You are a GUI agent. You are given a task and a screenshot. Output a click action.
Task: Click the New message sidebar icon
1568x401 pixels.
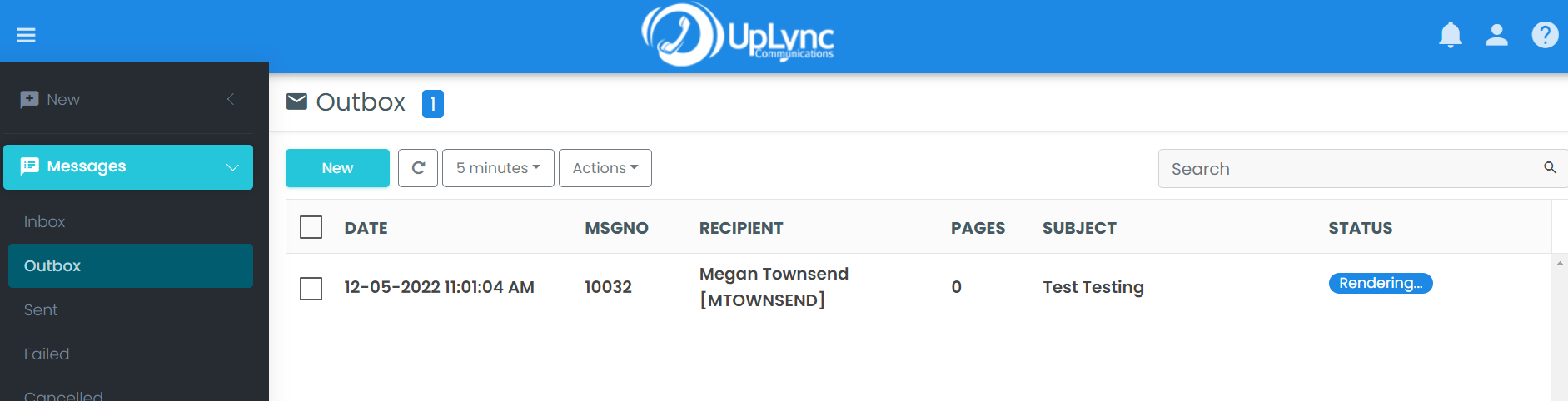[29, 99]
